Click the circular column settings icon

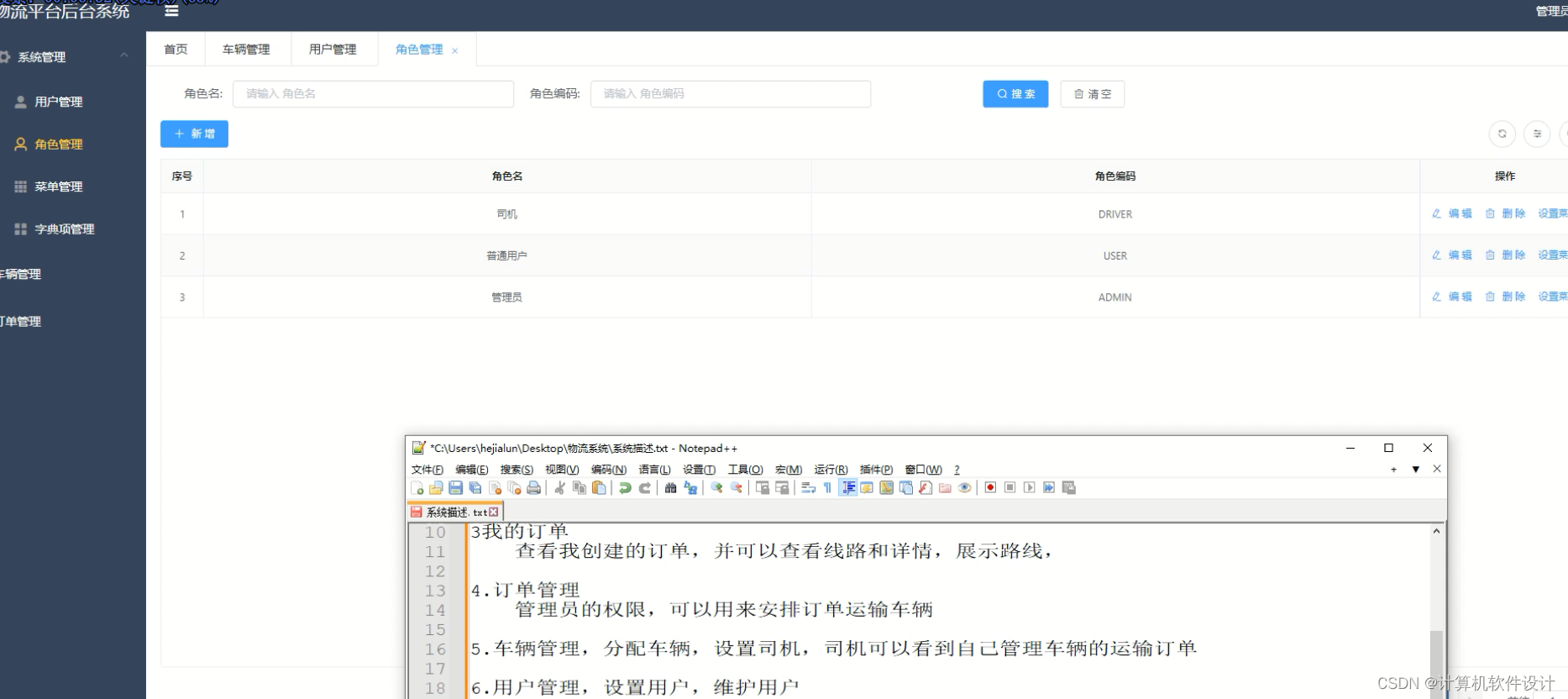click(x=1537, y=134)
